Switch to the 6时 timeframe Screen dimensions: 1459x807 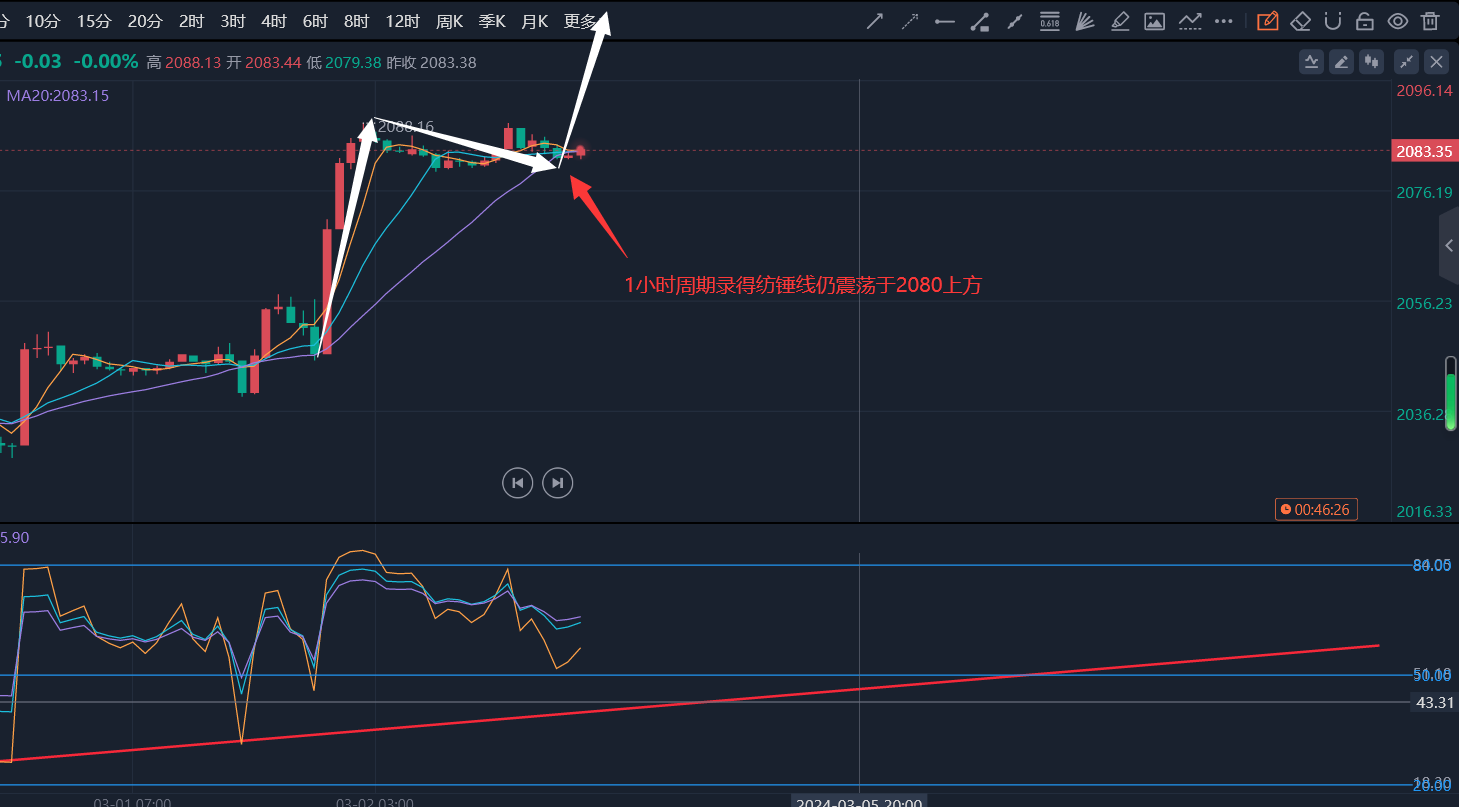pos(315,21)
